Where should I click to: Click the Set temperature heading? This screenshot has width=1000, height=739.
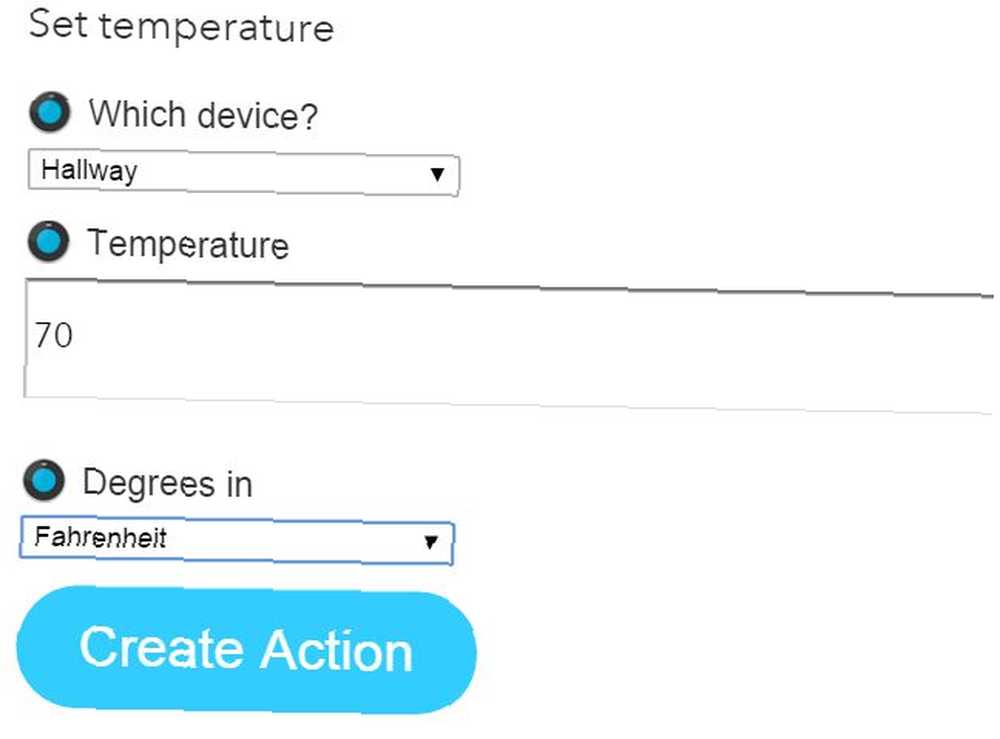[181, 26]
